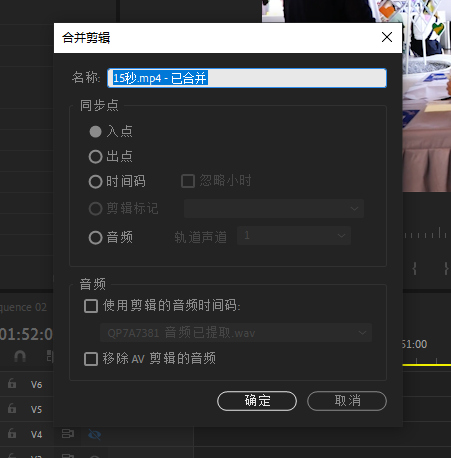Click the 取消 button

tap(347, 401)
